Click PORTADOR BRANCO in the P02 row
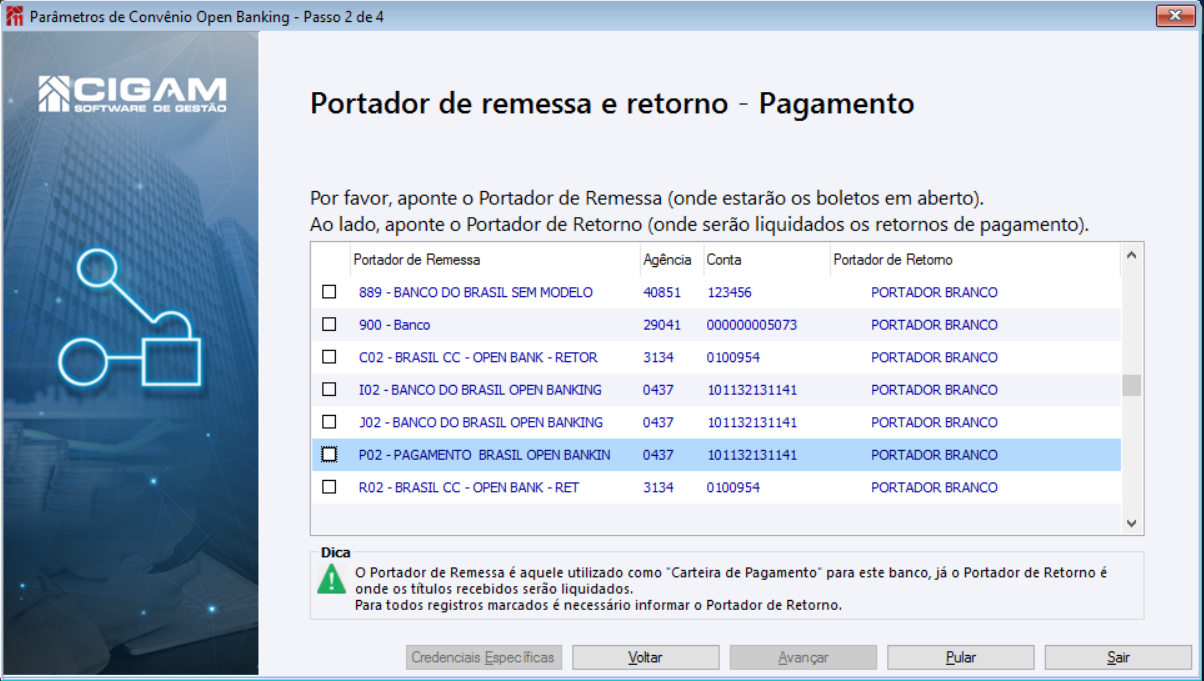 coord(934,455)
